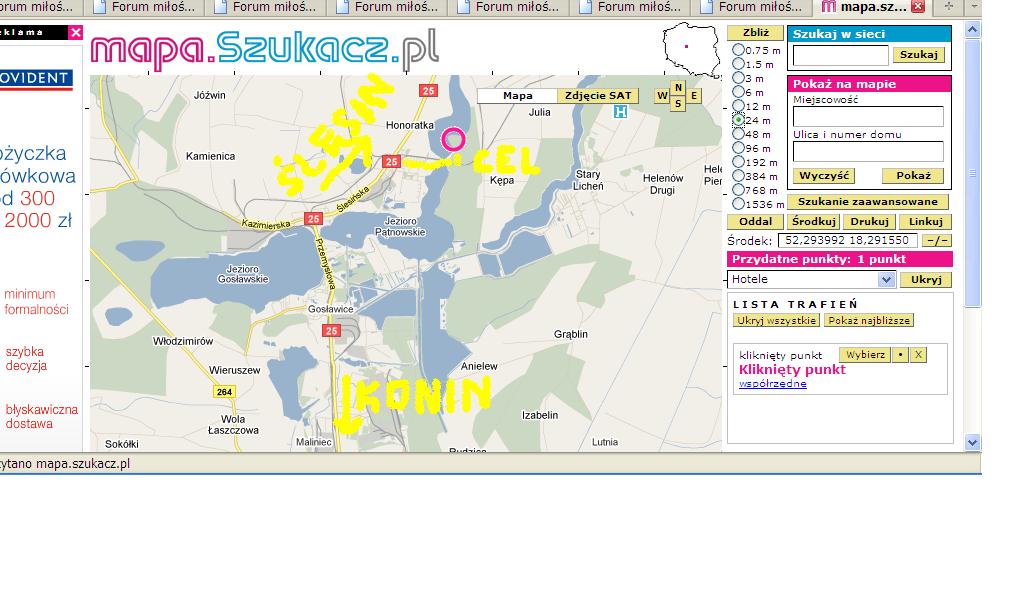Open the Hotele category dropdown
This screenshot has width=1024, height=600.
click(885, 280)
